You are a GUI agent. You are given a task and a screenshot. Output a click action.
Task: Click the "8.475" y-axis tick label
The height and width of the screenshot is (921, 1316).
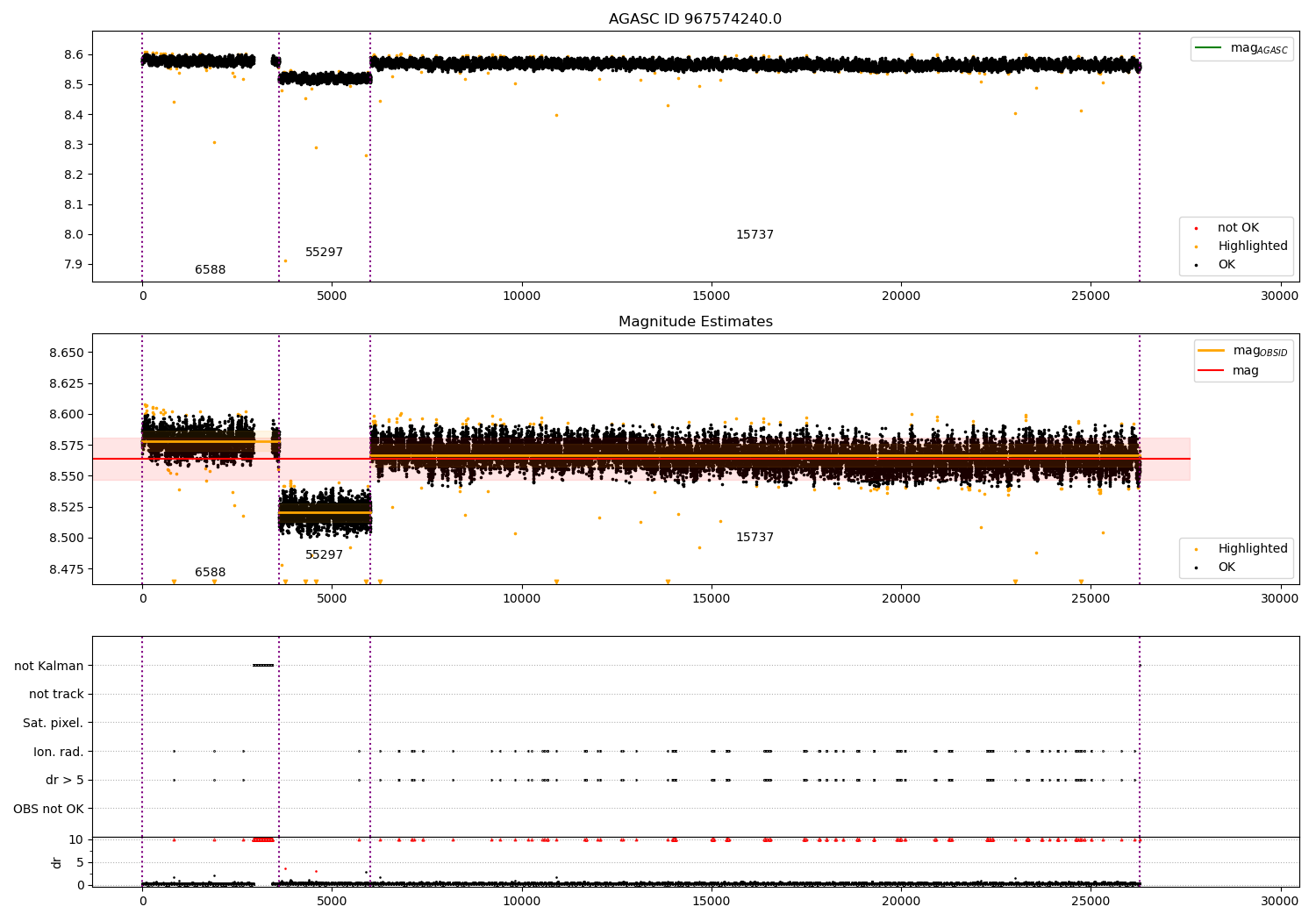(x=67, y=569)
